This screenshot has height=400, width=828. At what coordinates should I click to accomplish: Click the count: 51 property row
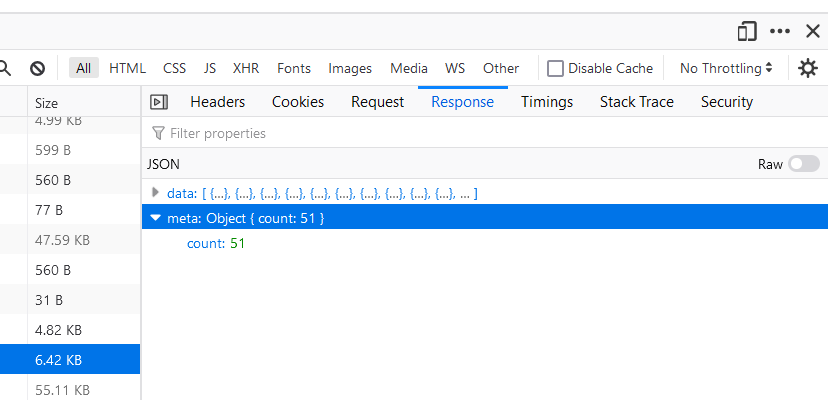(x=485, y=244)
